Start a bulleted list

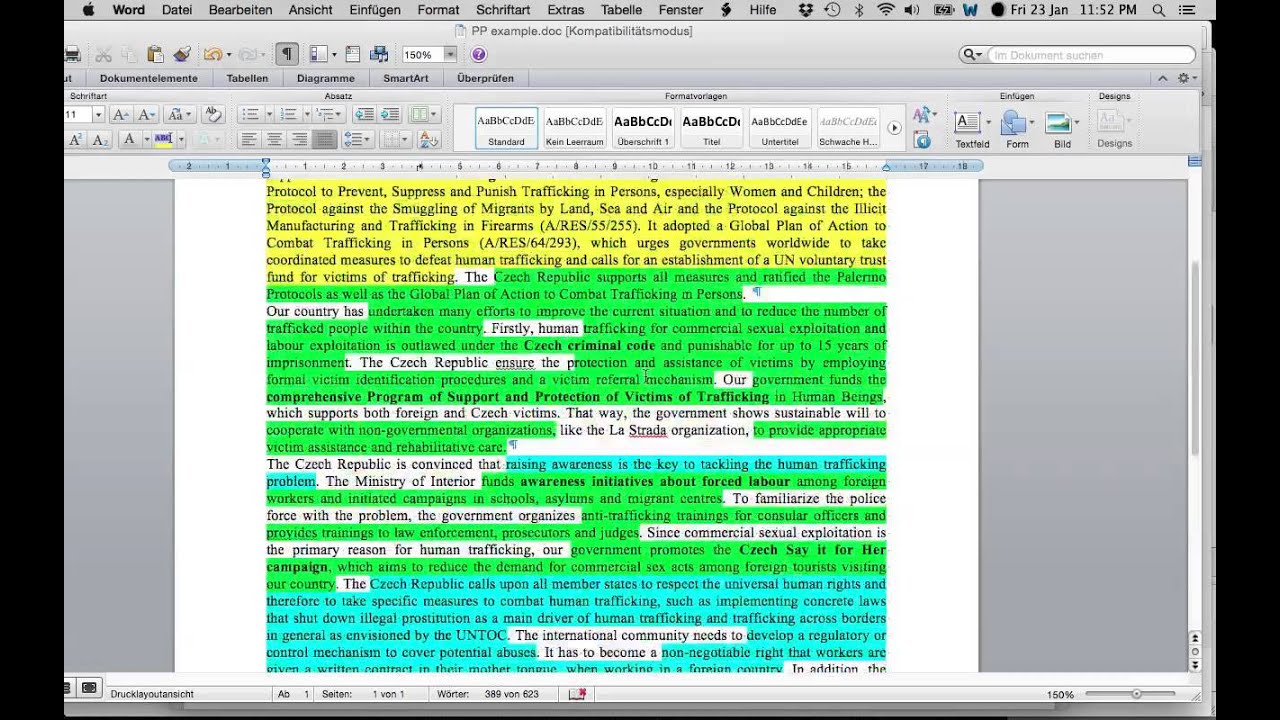tap(251, 115)
